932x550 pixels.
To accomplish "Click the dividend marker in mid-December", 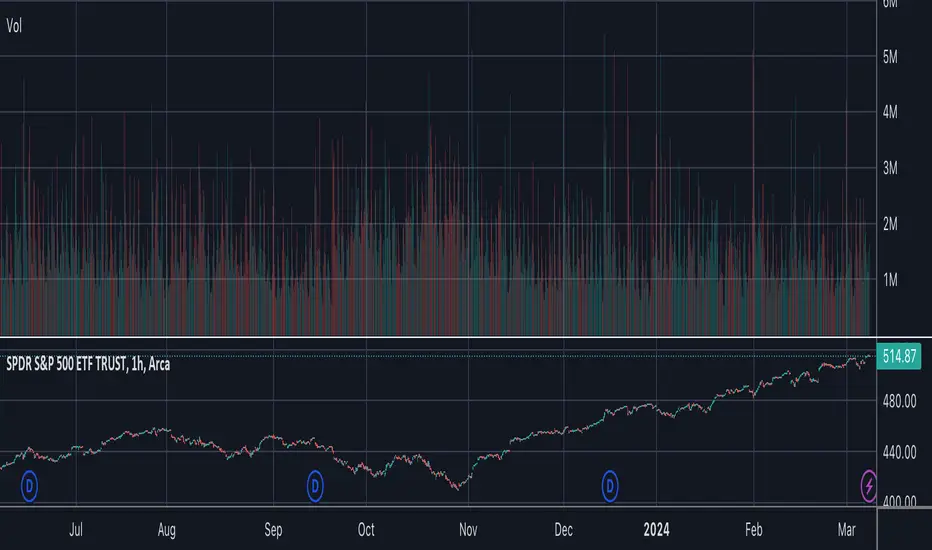I will click(x=610, y=486).
